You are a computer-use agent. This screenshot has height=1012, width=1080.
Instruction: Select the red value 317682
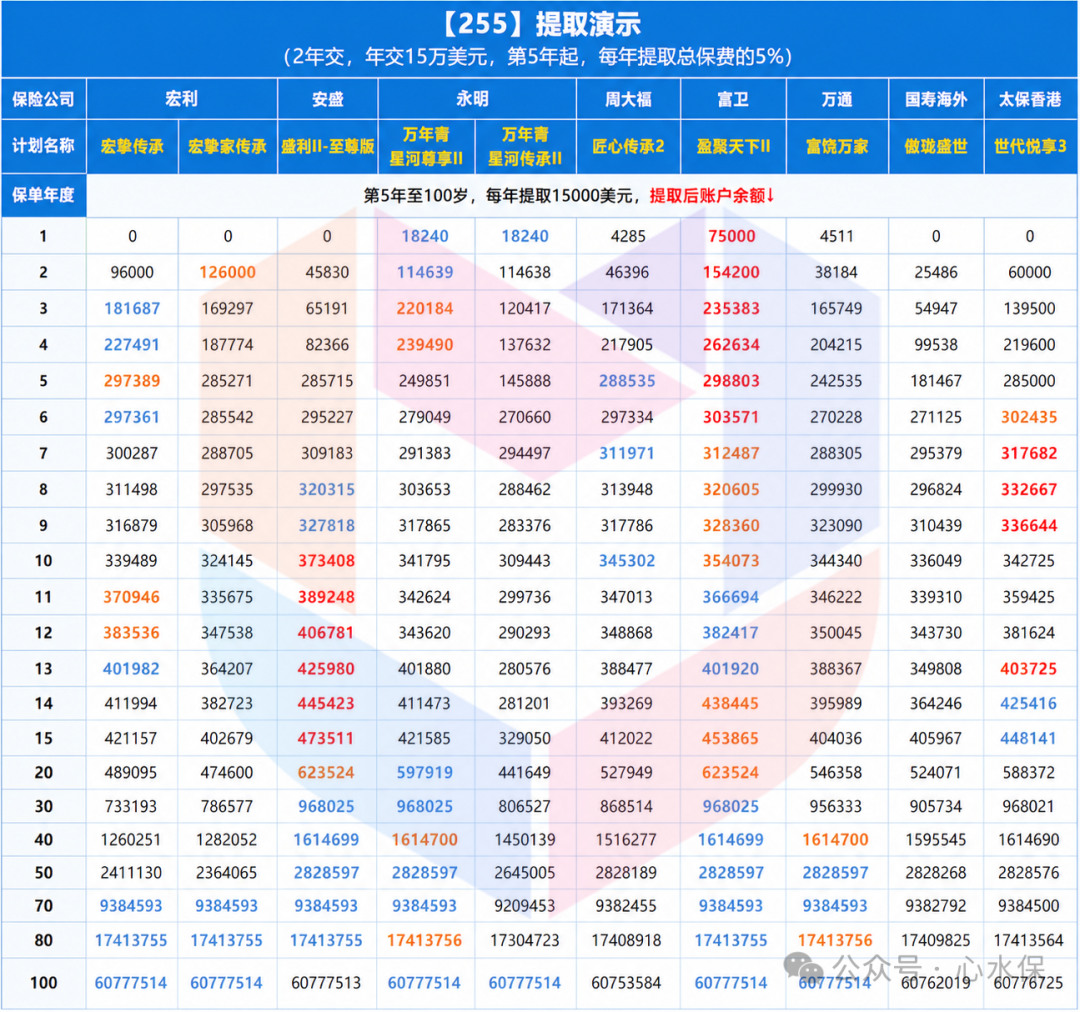click(1029, 453)
